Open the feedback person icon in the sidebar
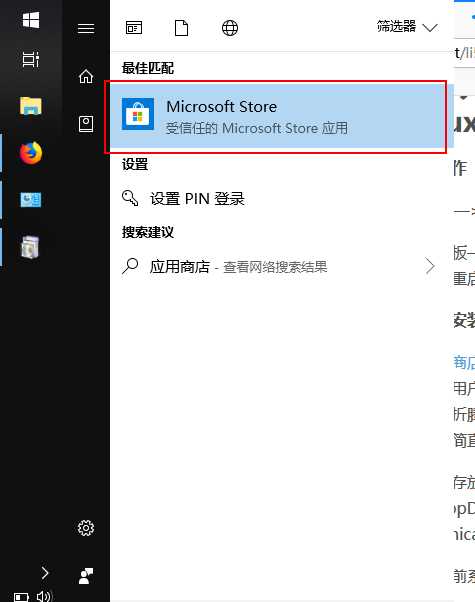Image resolution: width=475 pixels, height=602 pixels. click(x=86, y=576)
